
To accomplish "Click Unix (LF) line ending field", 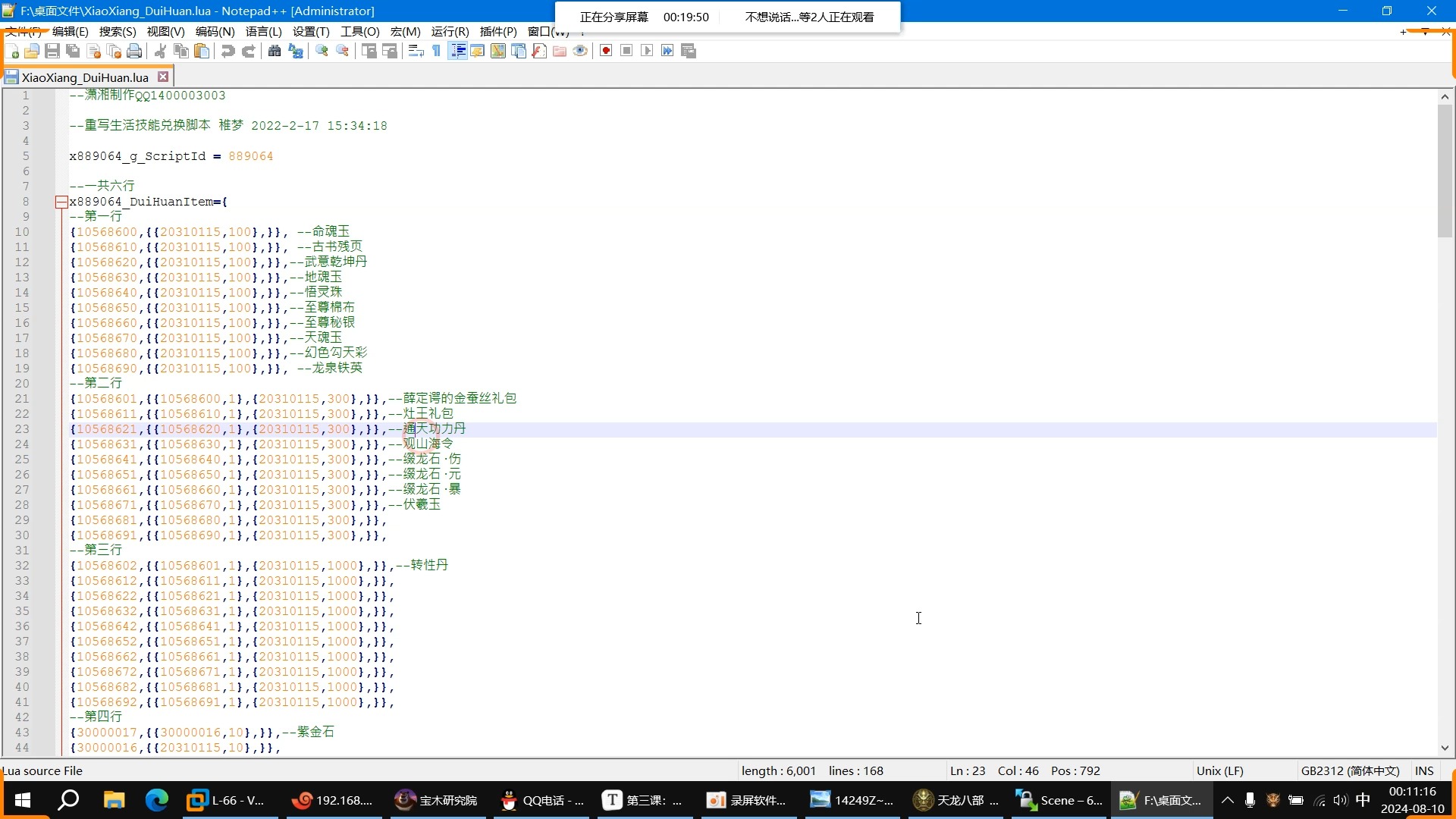I will point(1219,770).
